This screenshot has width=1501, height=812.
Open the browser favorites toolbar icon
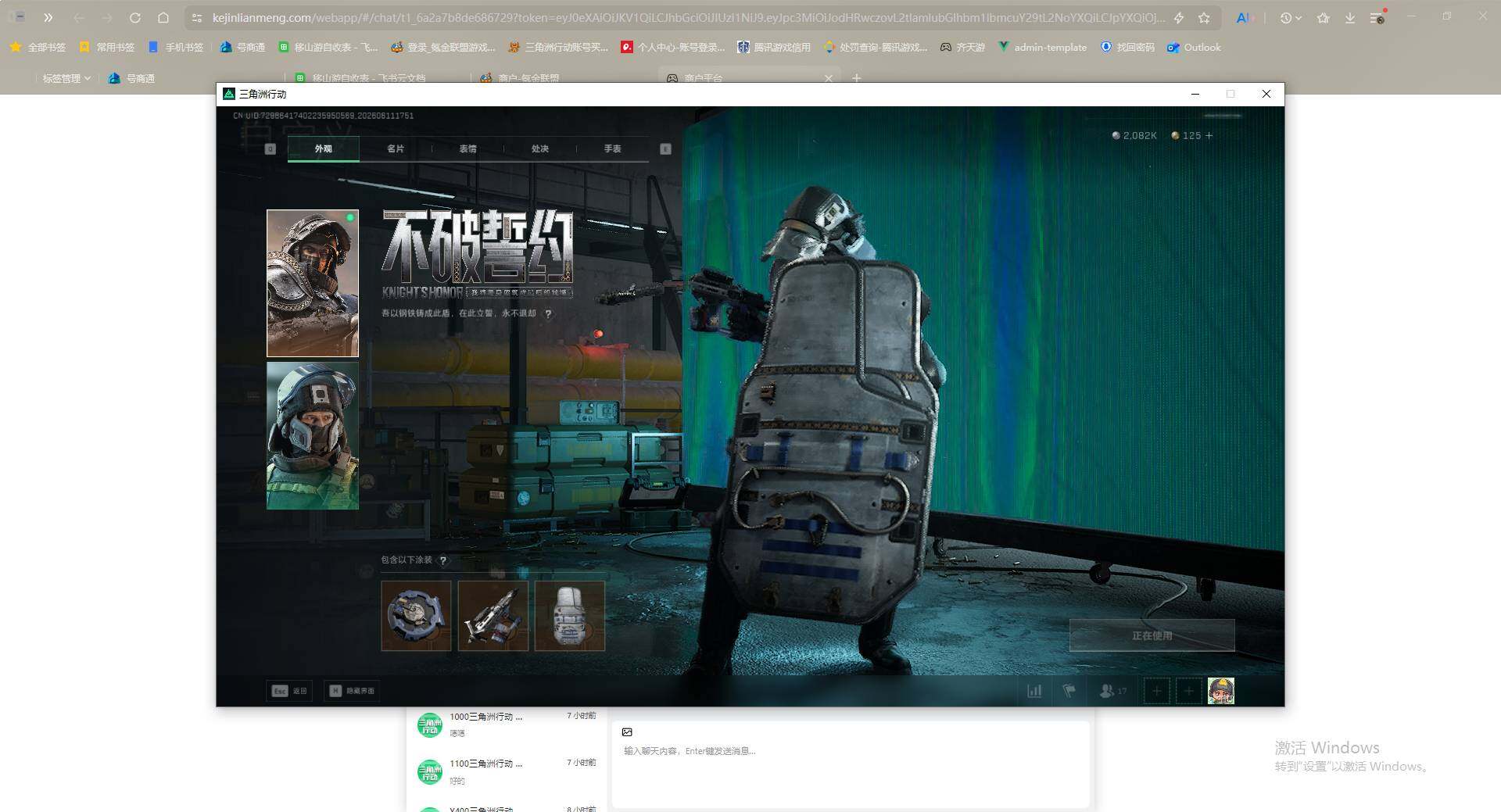1324,17
